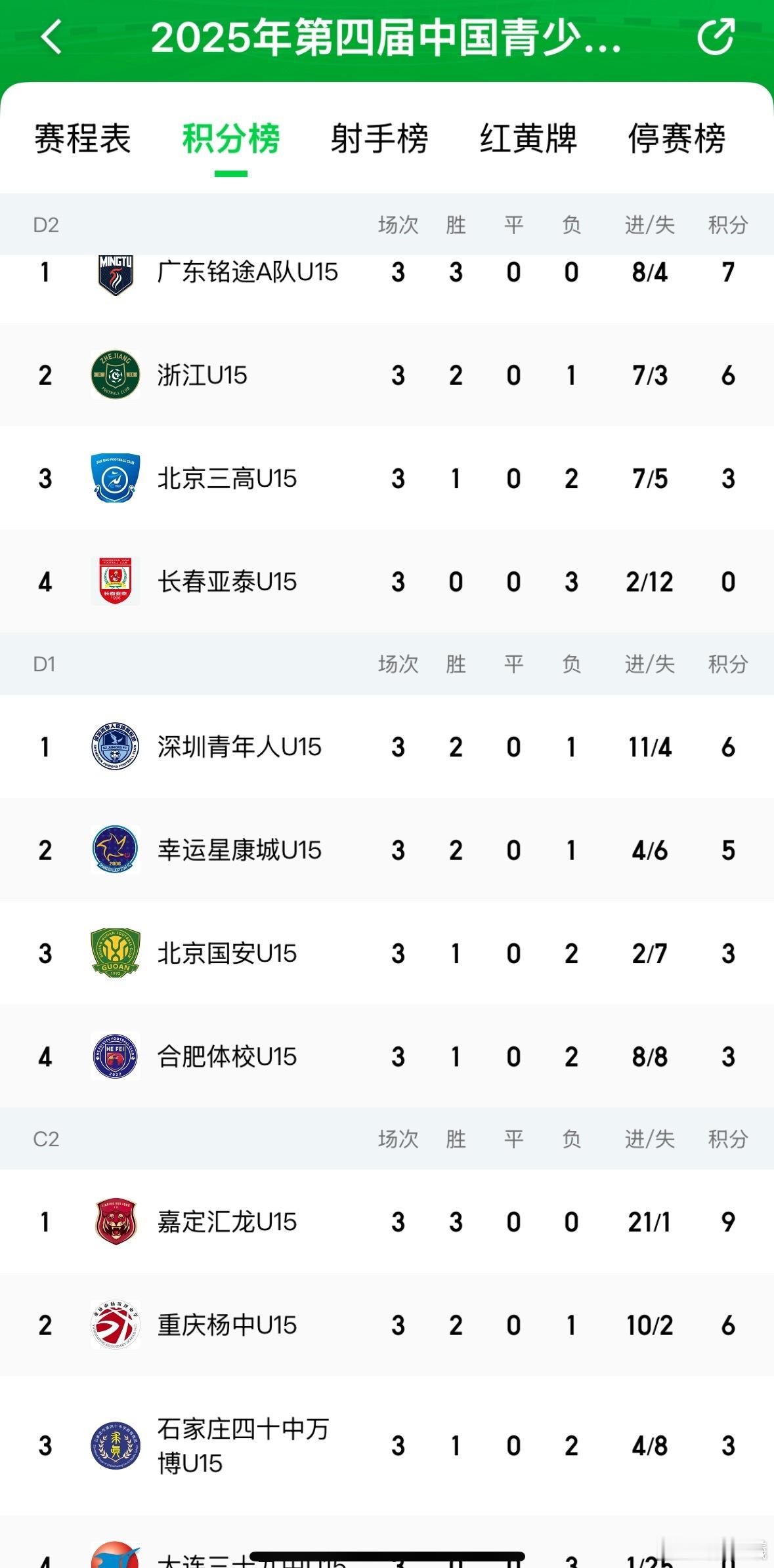Screen dimensions: 774x1568
Task: Switch to 红黄牌 tab
Action: click(x=528, y=138)
